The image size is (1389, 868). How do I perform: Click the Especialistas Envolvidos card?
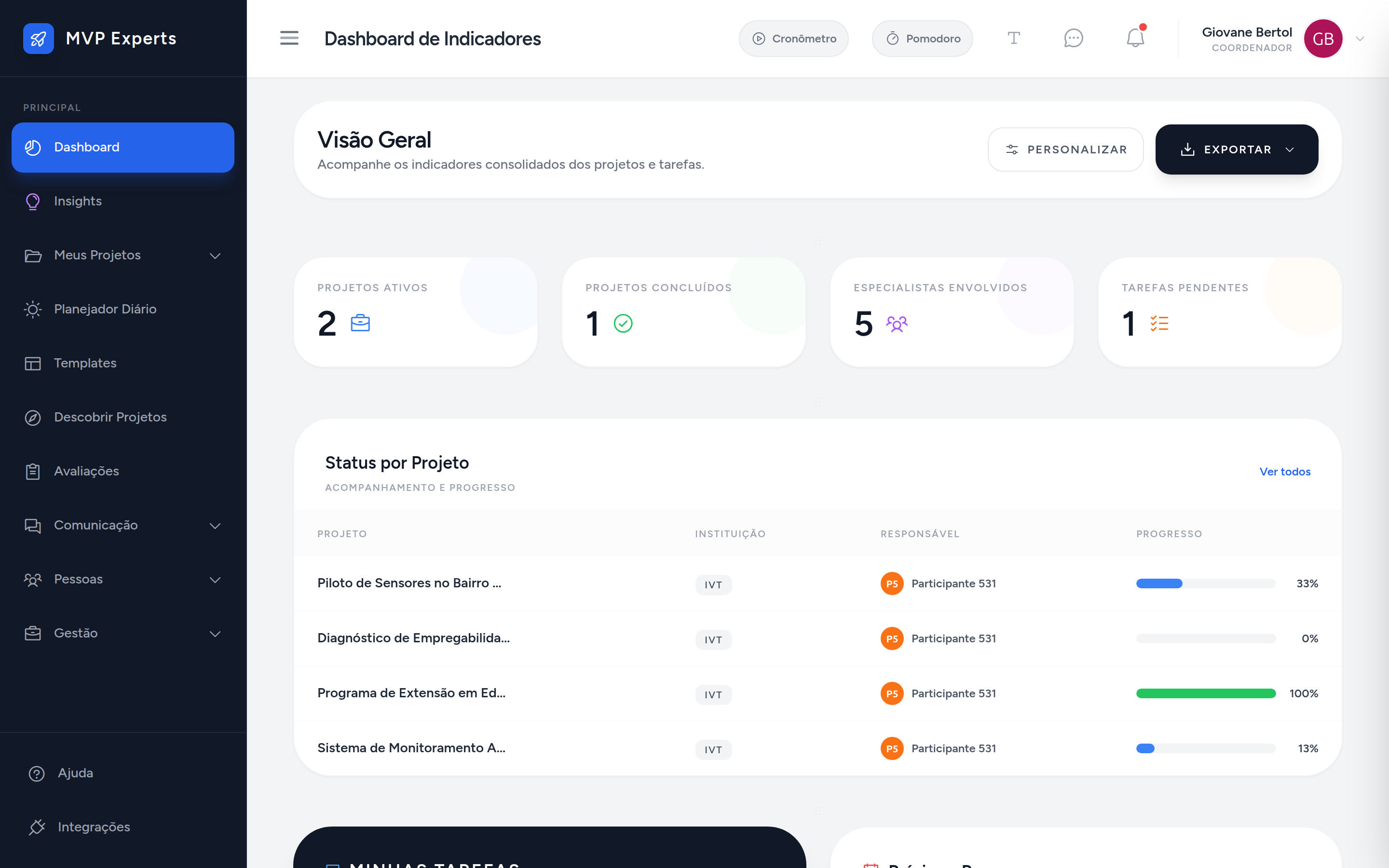[952, 312]
